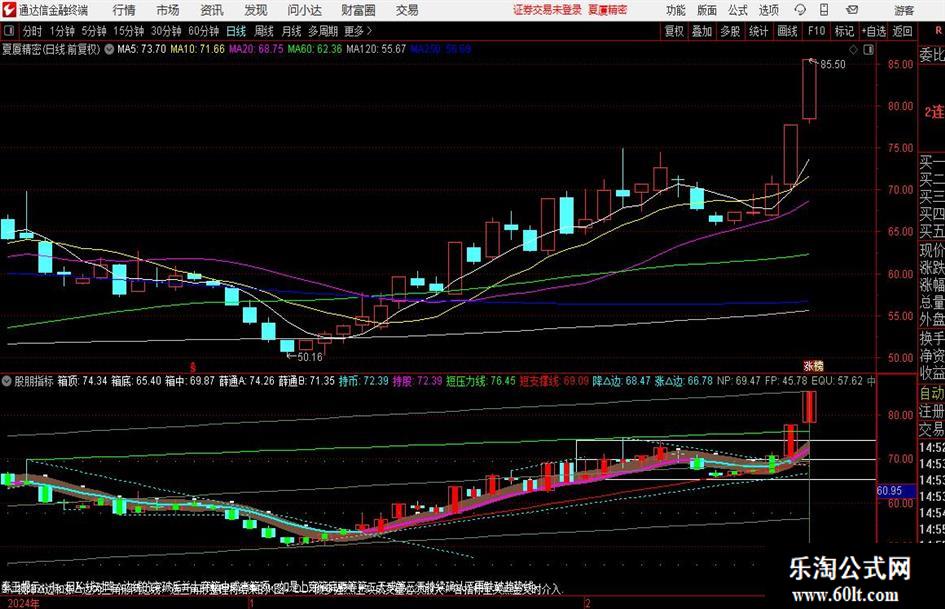Click the MA20: 68.75 indicator value
The height and width of the screenshot is (609, 945).
pos(256,49)
